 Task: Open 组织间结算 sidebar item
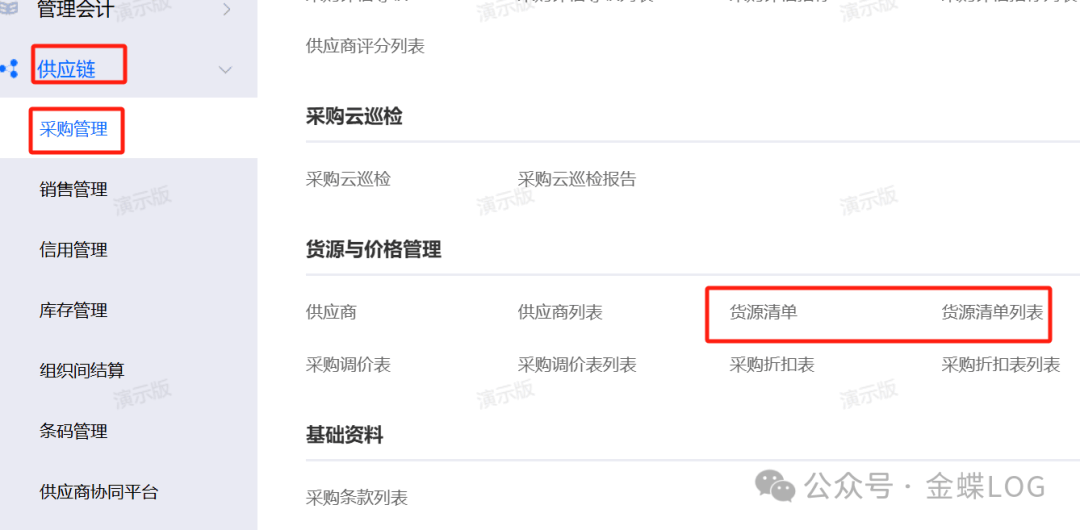pyautogui.click(x=82, y=371)
